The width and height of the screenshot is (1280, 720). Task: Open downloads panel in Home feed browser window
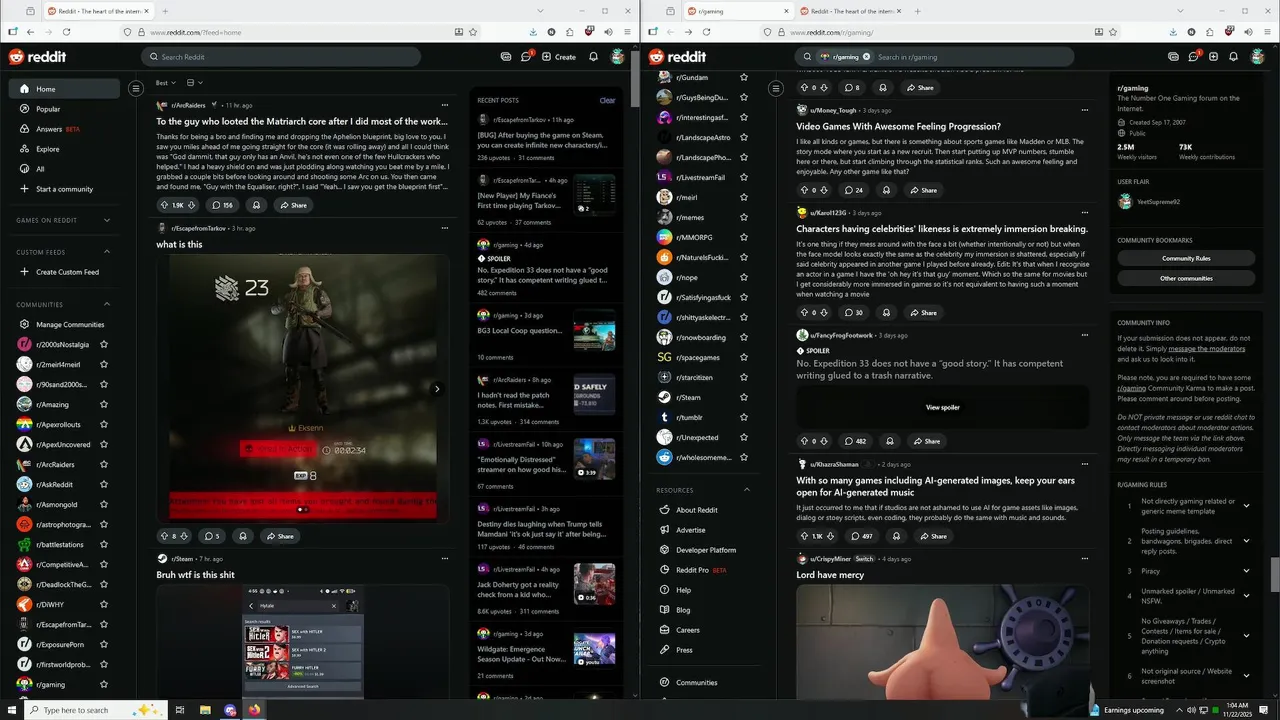[x=532, y=32]
